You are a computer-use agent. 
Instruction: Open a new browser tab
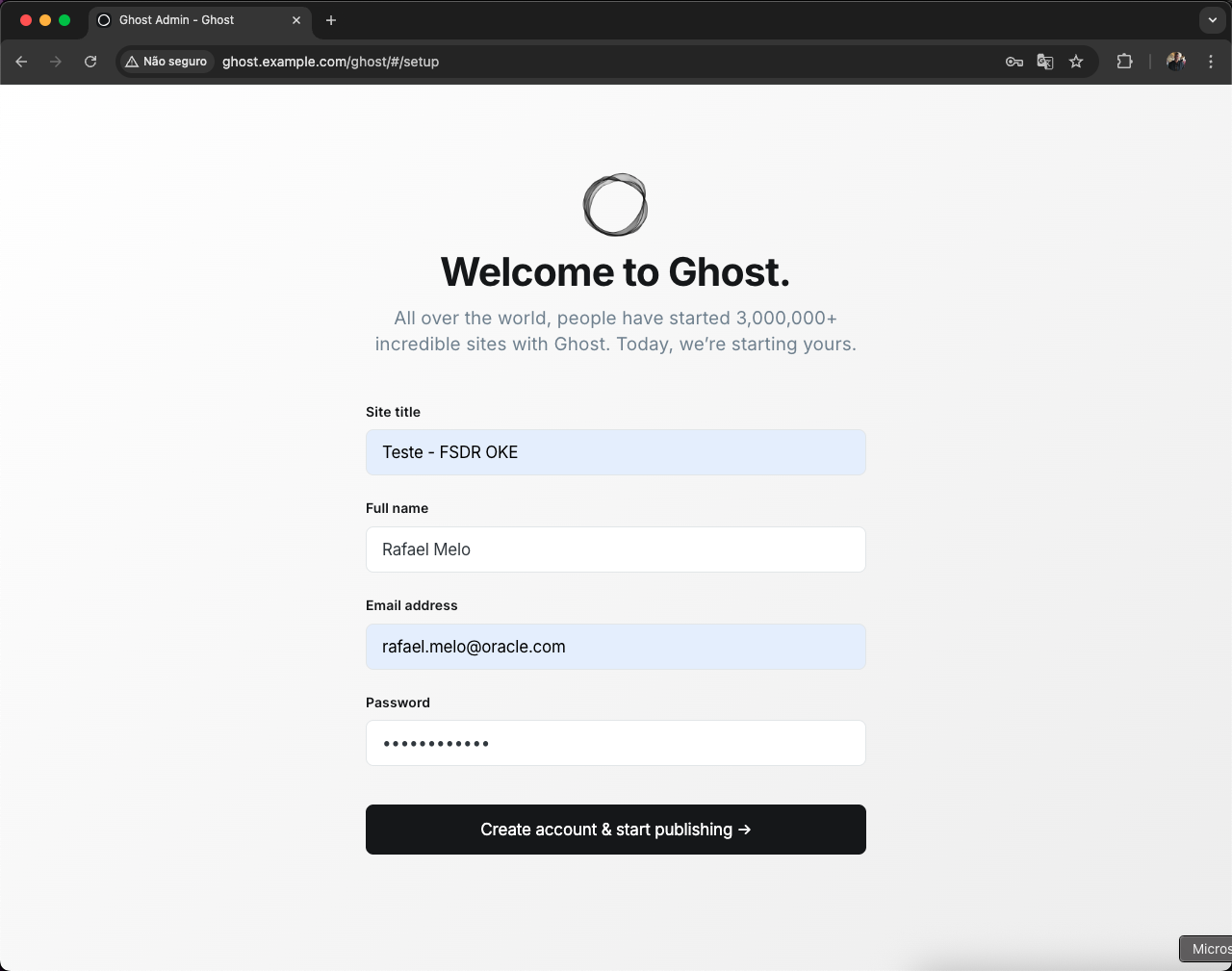click(x=331, y=19)
